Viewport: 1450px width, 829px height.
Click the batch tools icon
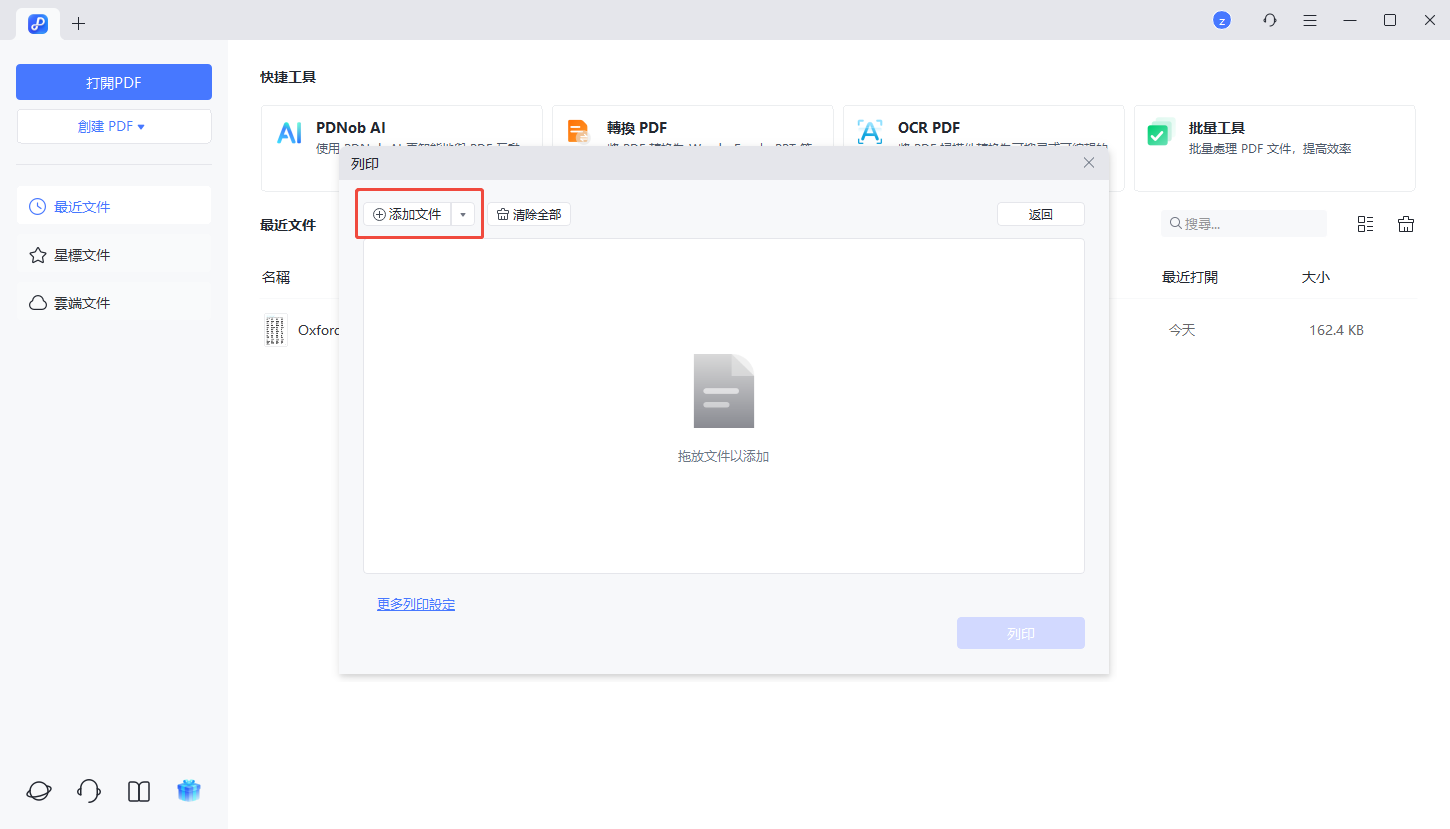(1160, 132)
